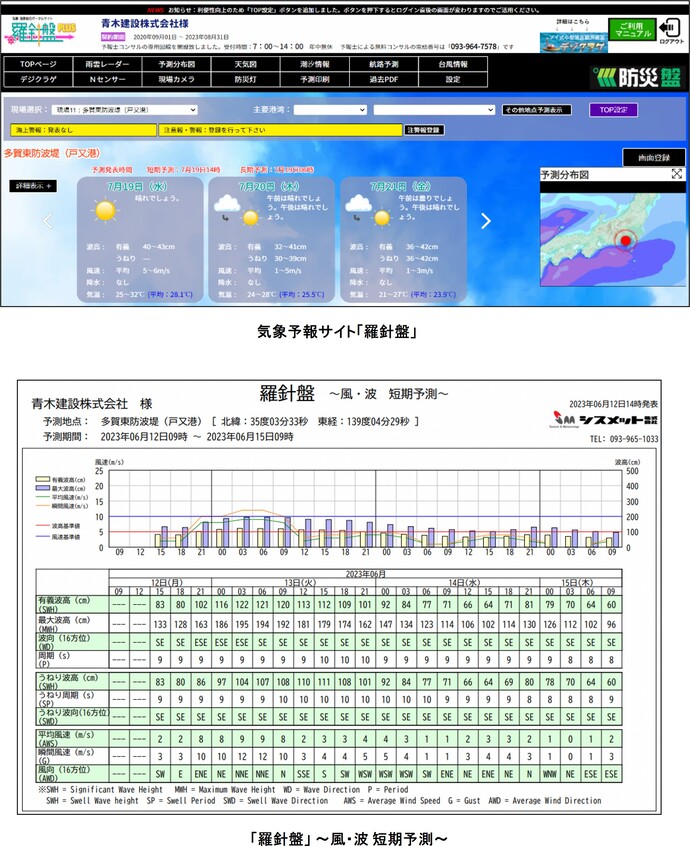Open the 予測分布図 menu item
This screenshot has width=690, height=846.
pos(176,64)
